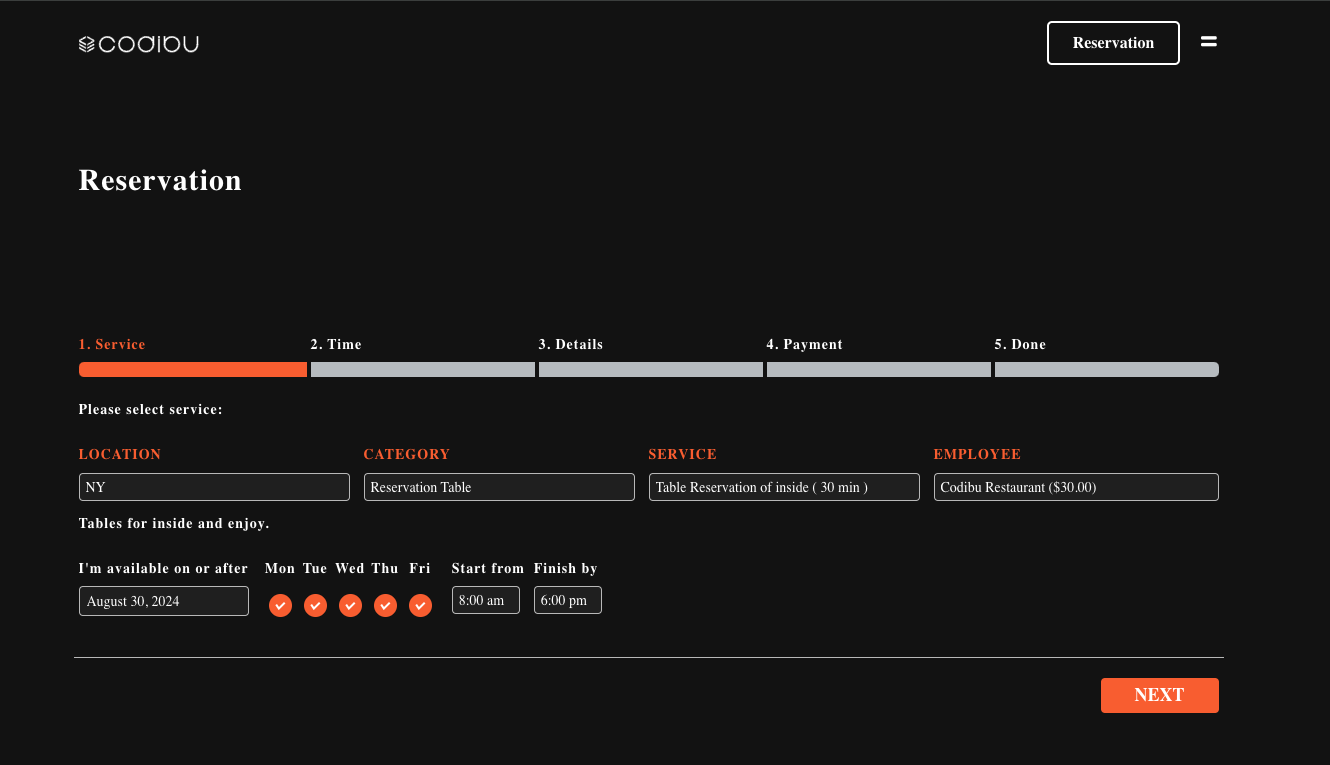Click the Reservation button in header
This screenshot has width=1330, height=765.
point(1113,43)
